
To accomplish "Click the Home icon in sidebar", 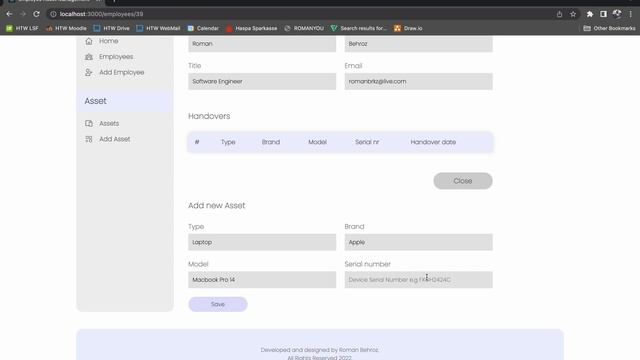I will 89,41.
